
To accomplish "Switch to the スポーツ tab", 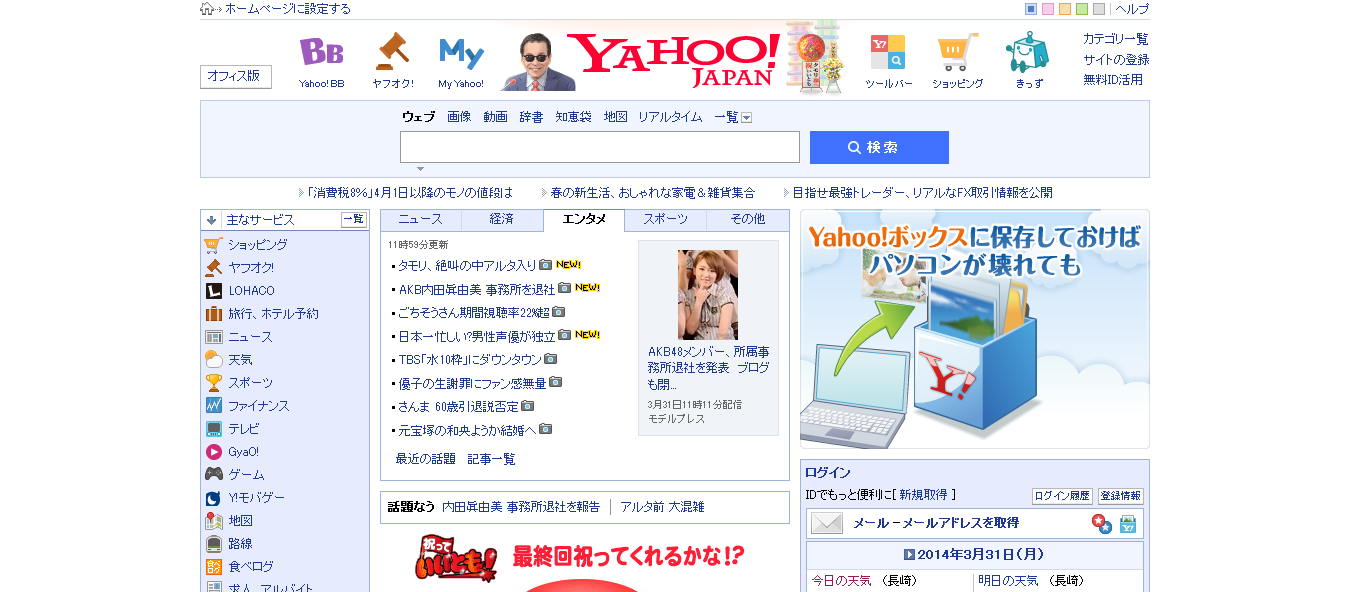I will pos(665,220).
